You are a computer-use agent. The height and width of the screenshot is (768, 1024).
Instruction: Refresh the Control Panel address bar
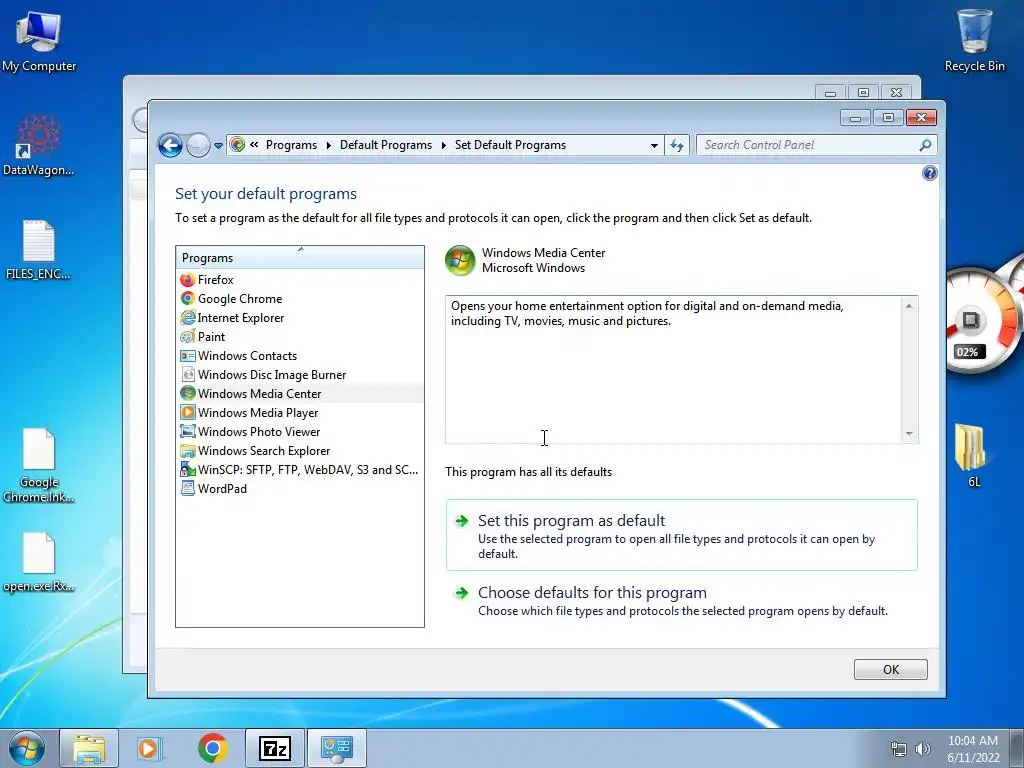click(x=677, y=145)
